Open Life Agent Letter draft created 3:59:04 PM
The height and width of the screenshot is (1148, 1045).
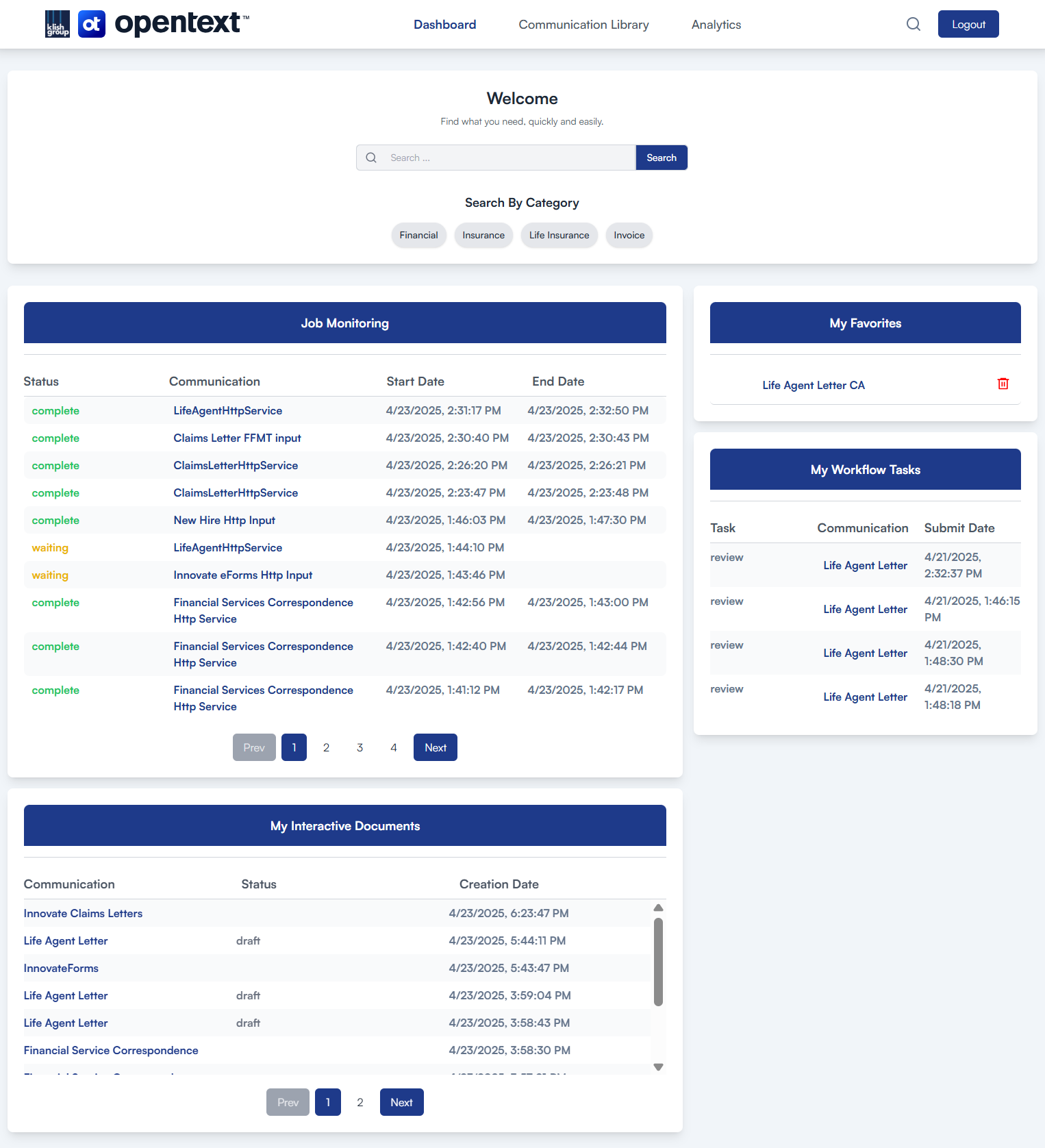click(x=66, y=995)
